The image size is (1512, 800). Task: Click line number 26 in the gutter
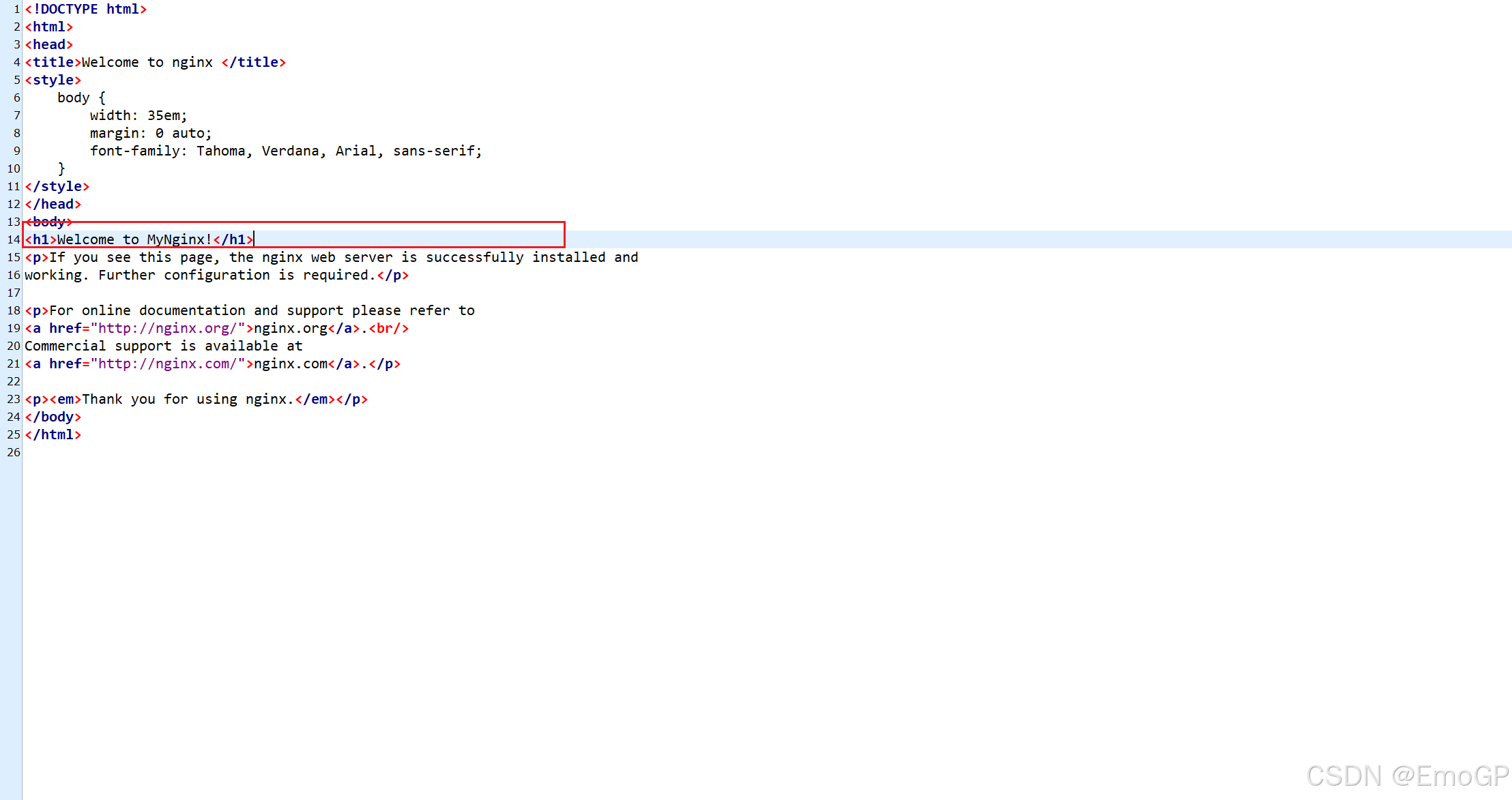pyautogui.click(x=14, y=452)
